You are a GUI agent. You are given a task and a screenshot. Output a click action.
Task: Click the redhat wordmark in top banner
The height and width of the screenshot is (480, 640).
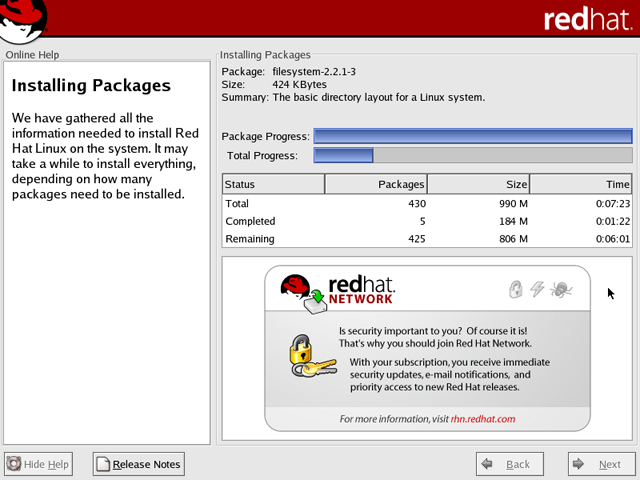[x=588, y=20]
